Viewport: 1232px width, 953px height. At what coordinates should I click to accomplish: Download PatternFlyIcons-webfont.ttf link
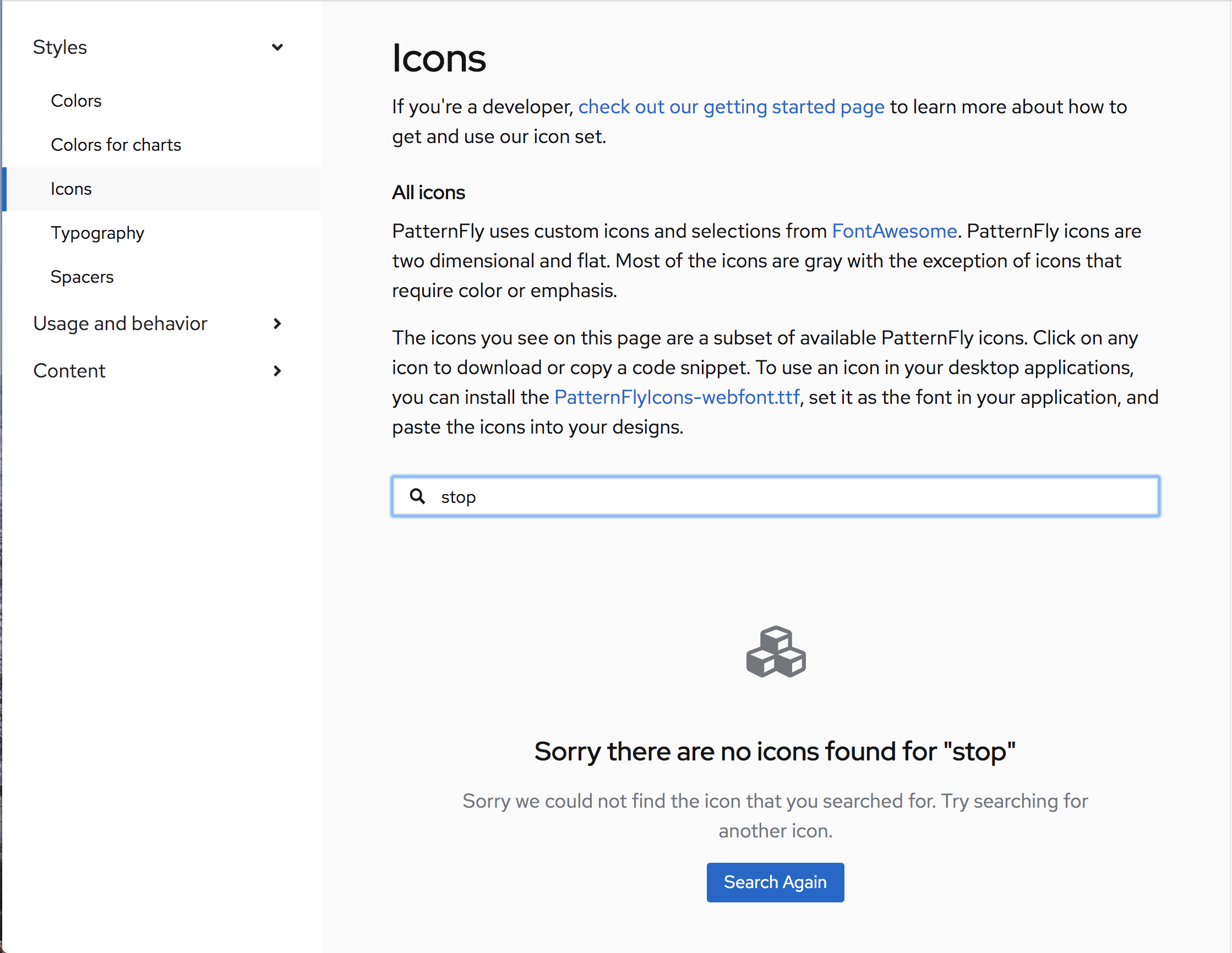coord(677,398)
